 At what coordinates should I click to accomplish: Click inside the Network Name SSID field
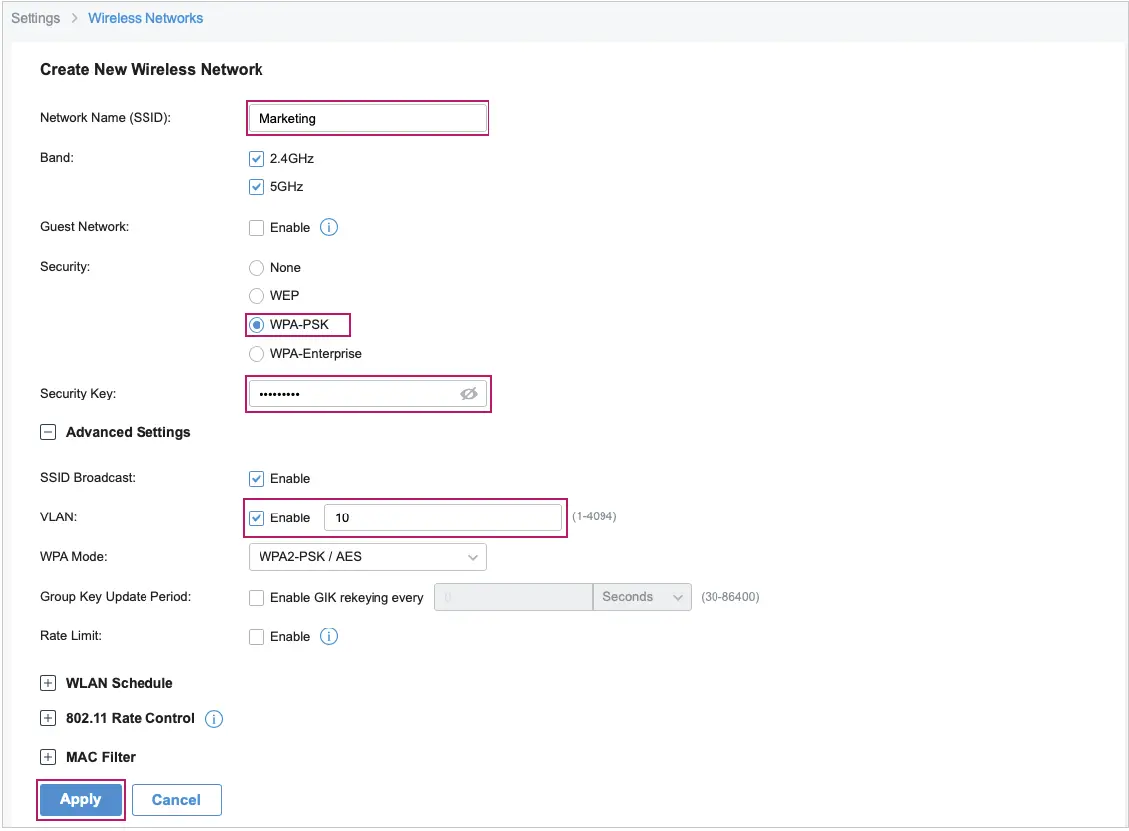point(367,118)
